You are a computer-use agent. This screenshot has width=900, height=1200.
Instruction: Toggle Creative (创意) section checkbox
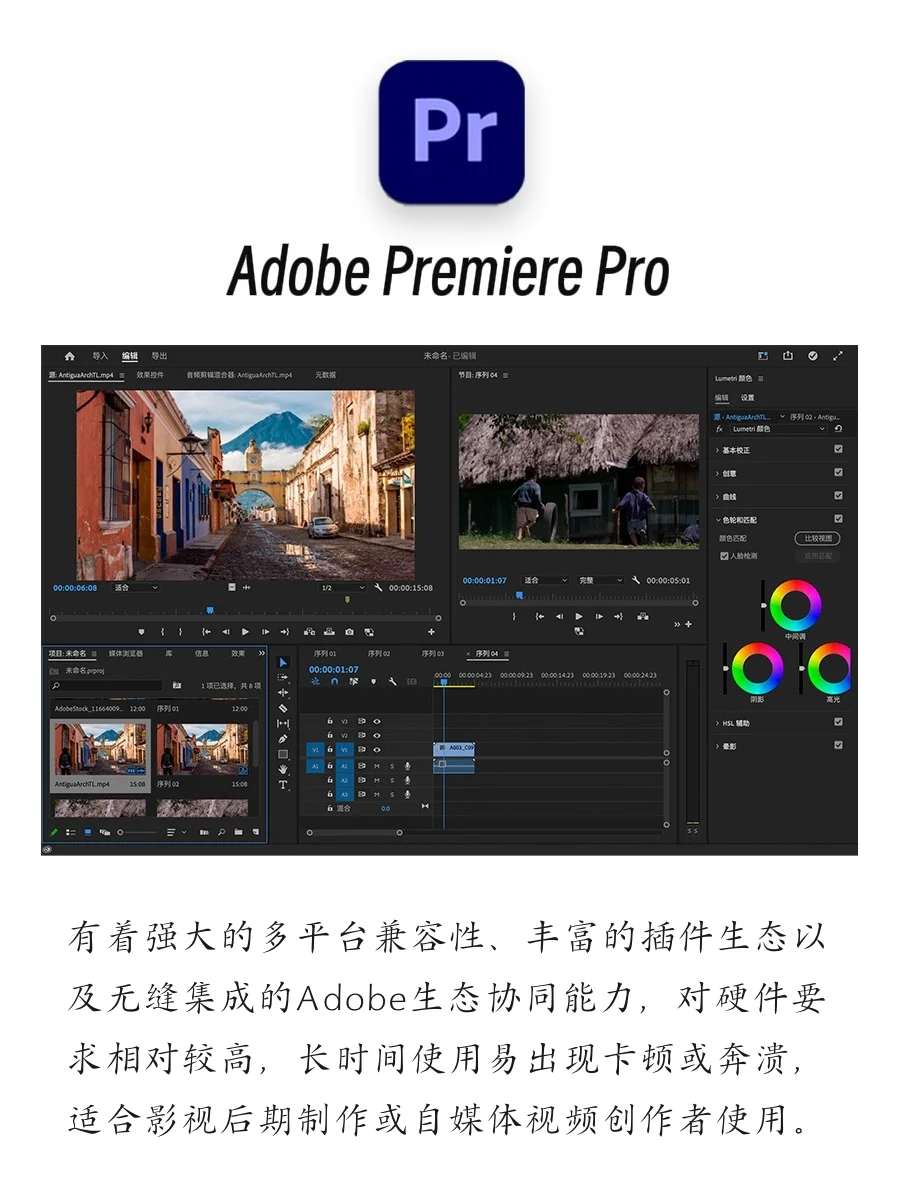(x=838, y=473)
